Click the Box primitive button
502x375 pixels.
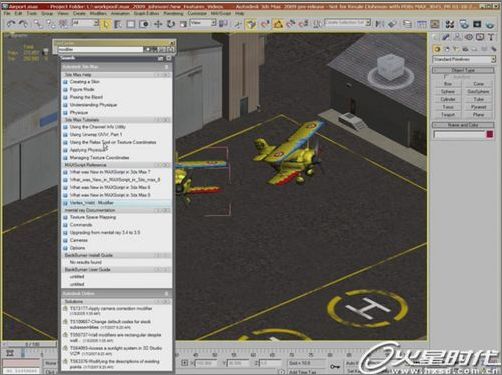point(448,84)
